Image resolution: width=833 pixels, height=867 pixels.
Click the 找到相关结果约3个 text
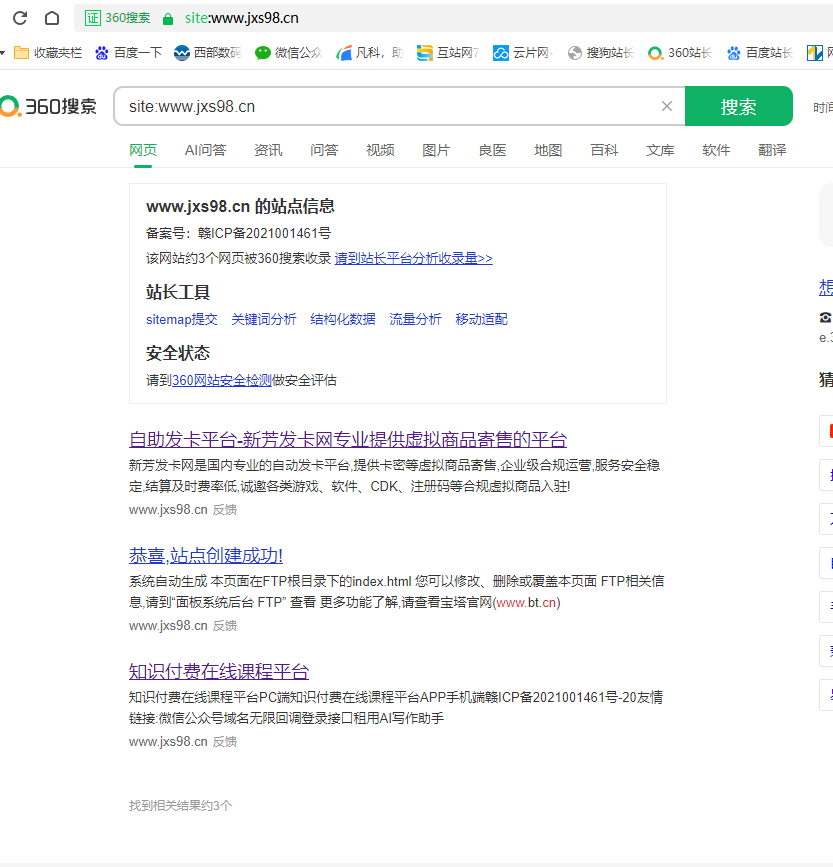click(x=181, y=806)
